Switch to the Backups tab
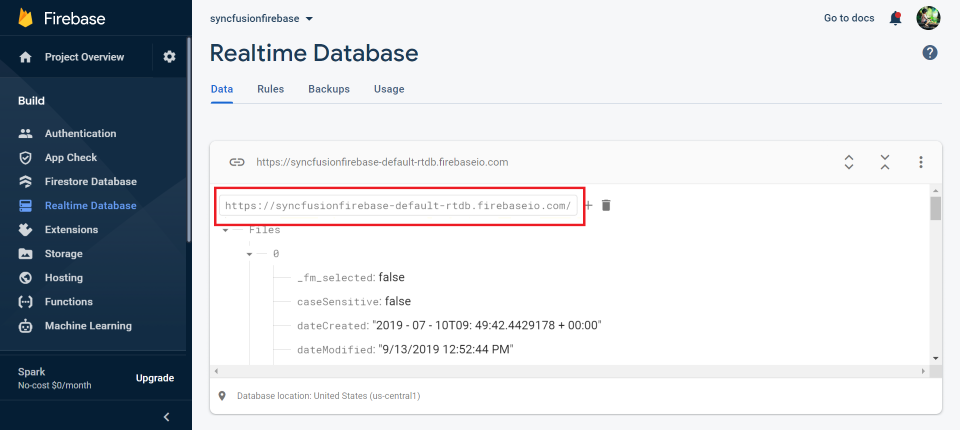The image size is (960, 430). coord(329,89)
